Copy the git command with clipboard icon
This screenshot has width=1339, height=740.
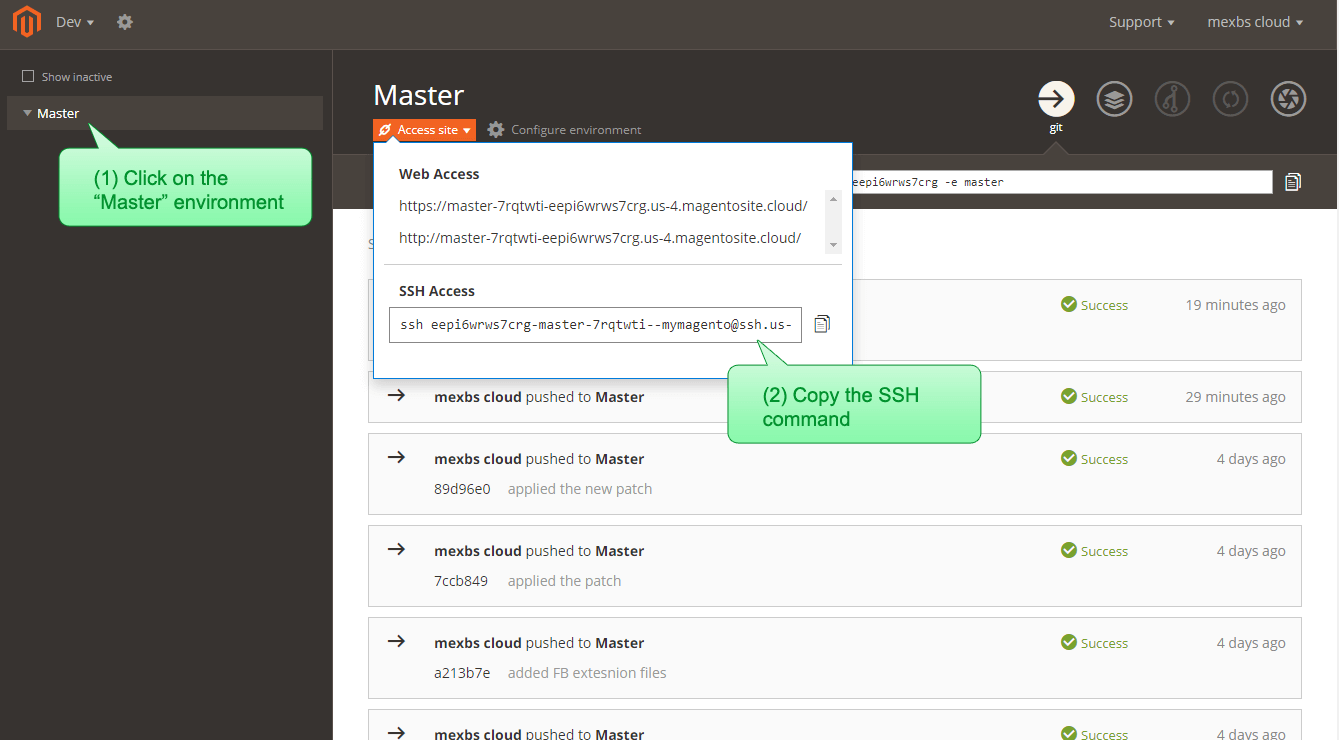1293,182
